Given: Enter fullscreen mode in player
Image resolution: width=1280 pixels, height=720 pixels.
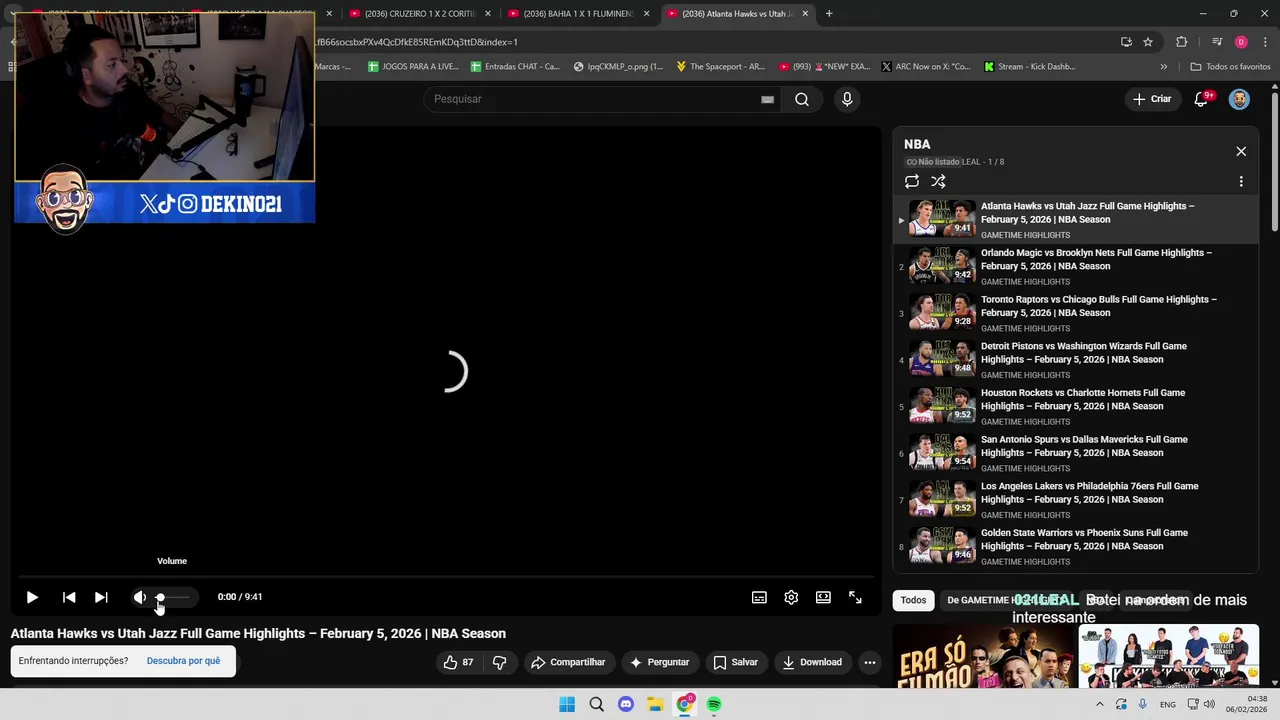Looking at the screenshot, I should point(855,597).
